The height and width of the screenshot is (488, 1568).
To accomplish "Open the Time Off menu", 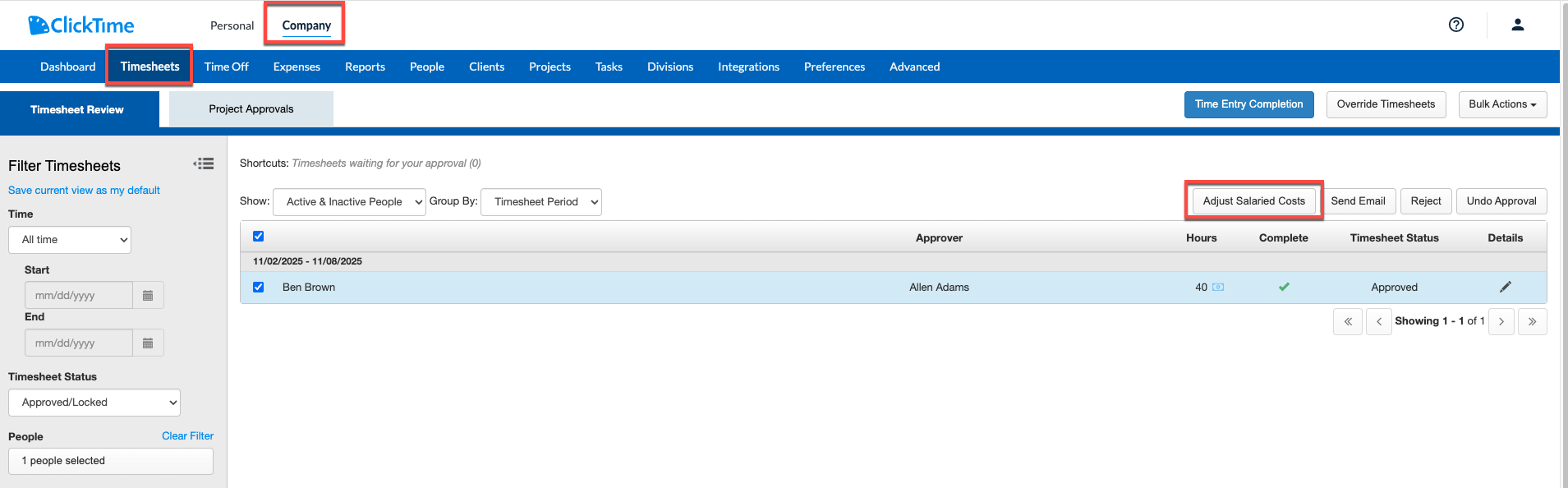I will click(227, 67).
